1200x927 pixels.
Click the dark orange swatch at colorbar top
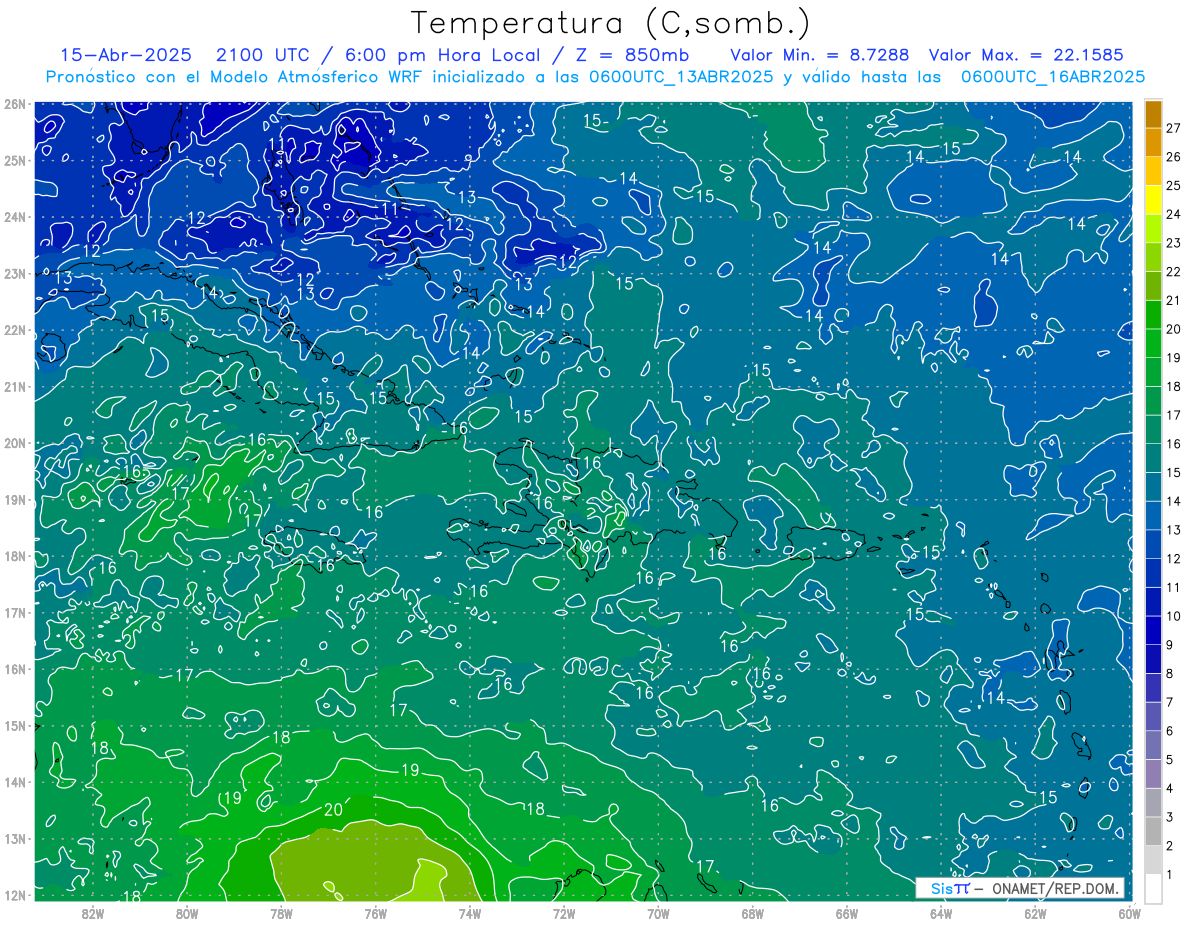1153,113
